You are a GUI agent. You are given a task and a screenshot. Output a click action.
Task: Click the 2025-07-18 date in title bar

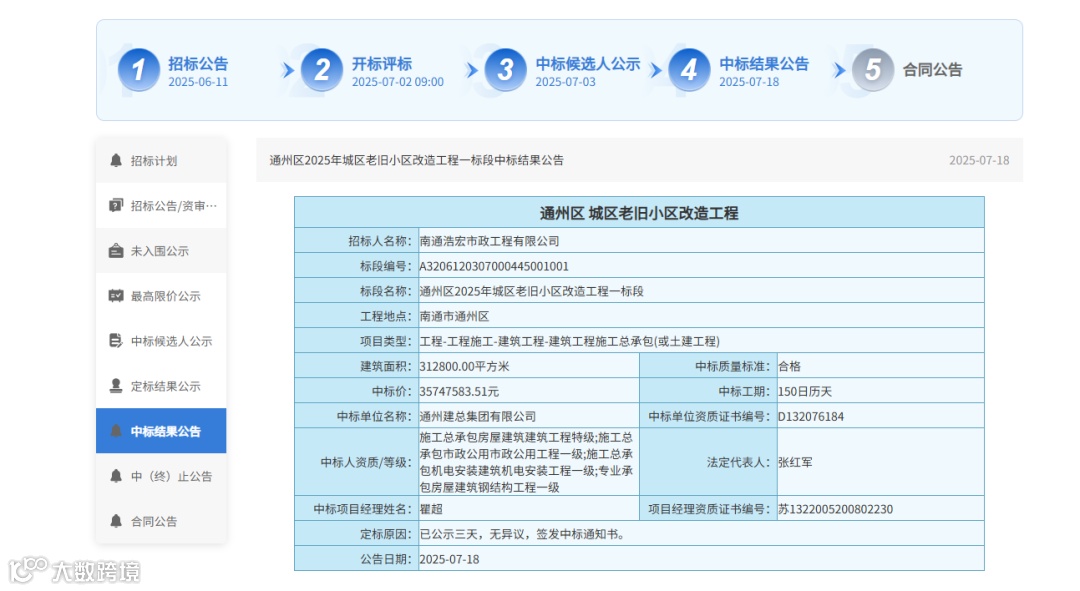pos(979,160)
